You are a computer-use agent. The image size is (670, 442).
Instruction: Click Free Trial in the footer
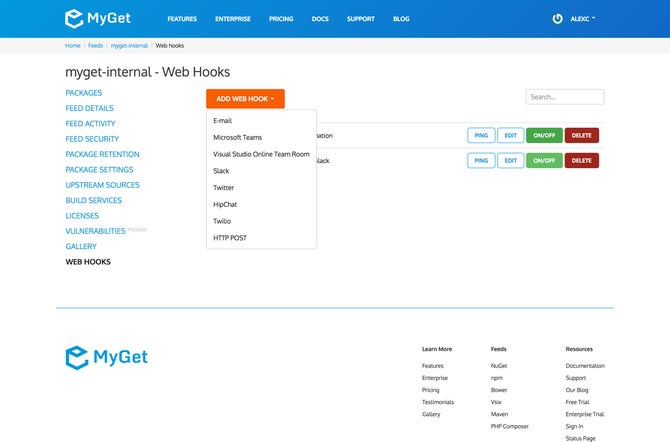577,402
